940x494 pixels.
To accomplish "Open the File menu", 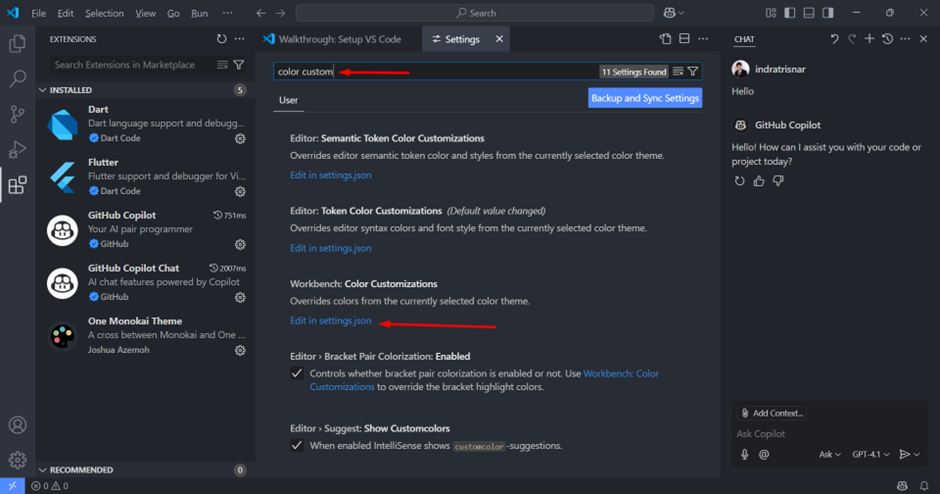I will tap(38, 13).
